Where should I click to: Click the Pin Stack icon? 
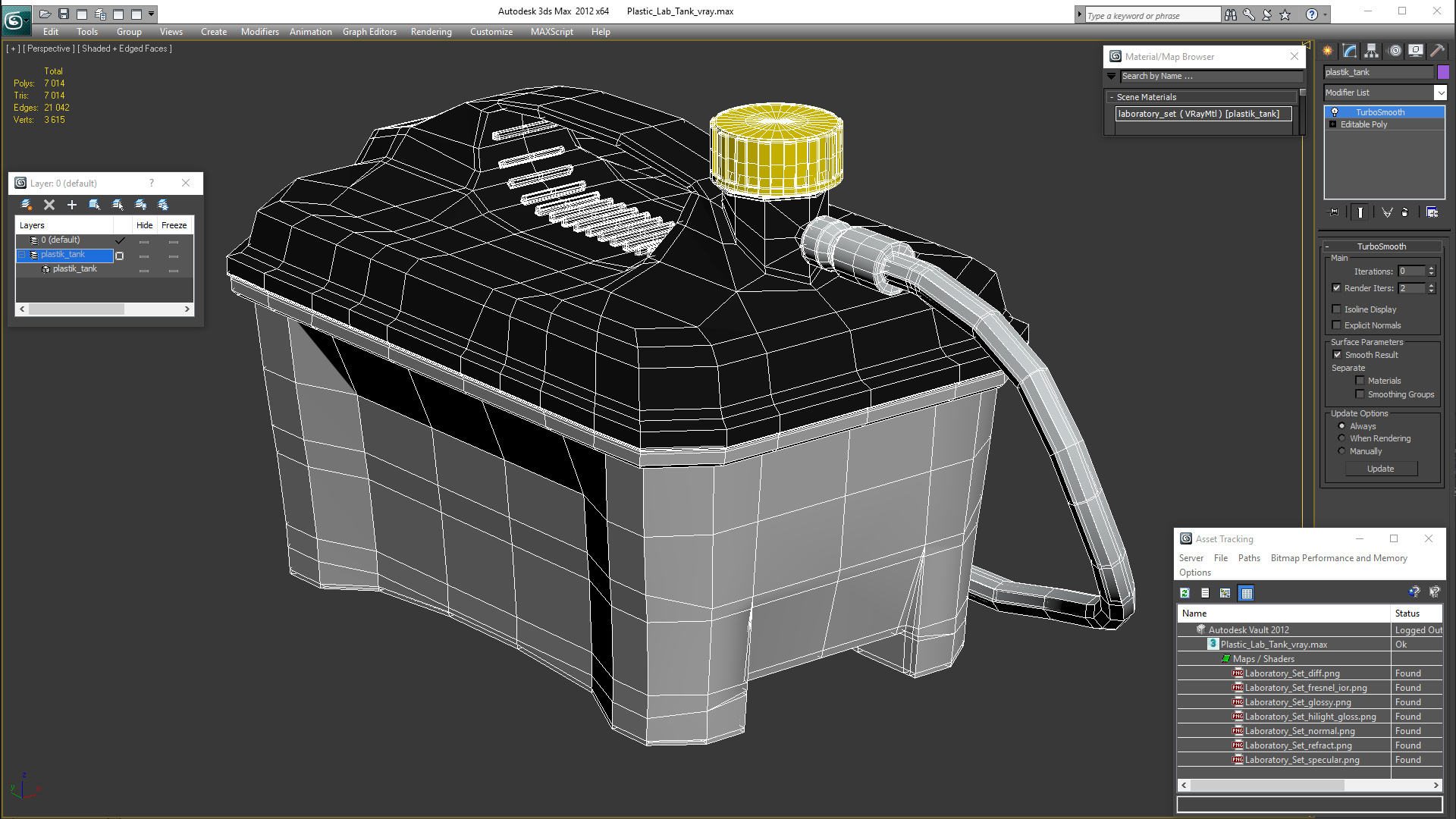click(1334, 212)
